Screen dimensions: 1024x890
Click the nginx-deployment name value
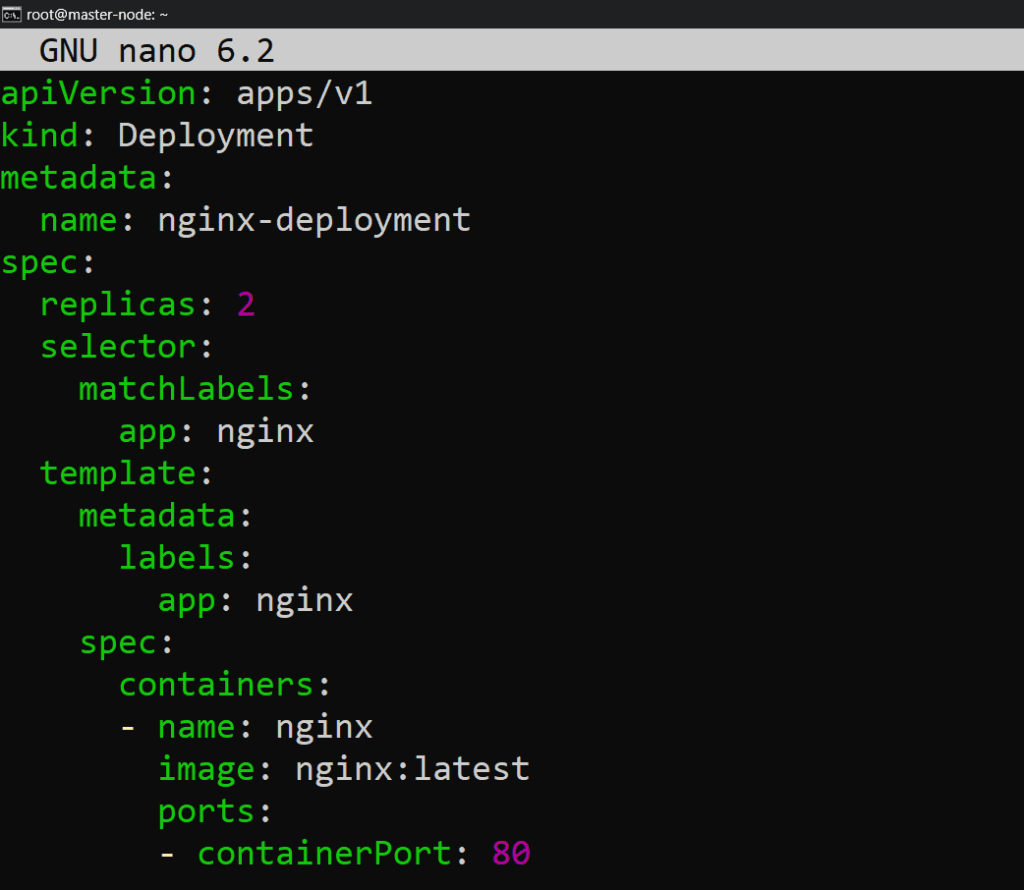(x=314, y=220)
